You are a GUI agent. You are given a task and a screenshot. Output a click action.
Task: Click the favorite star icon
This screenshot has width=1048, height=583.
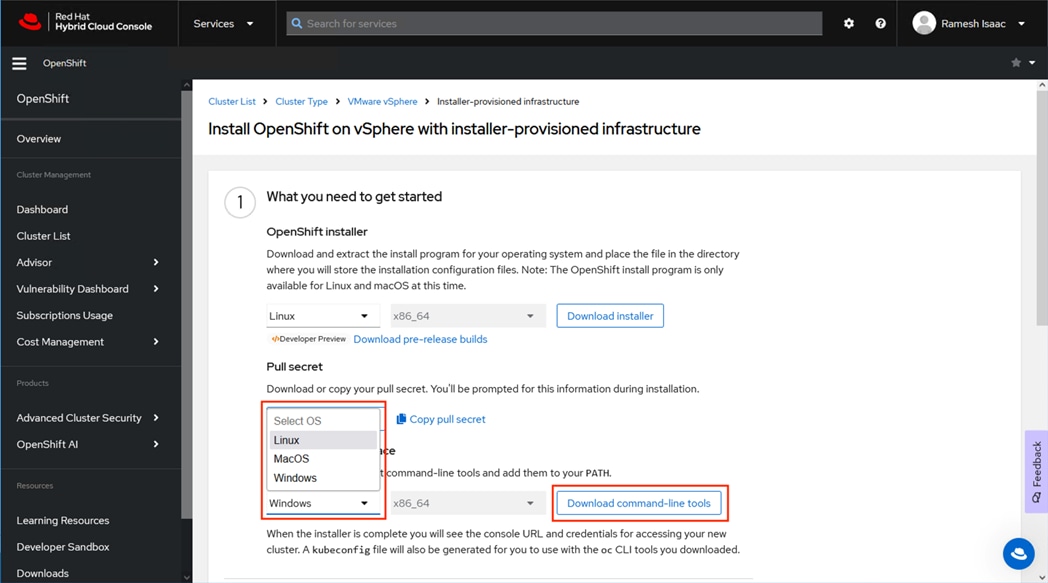[1016, 63]
